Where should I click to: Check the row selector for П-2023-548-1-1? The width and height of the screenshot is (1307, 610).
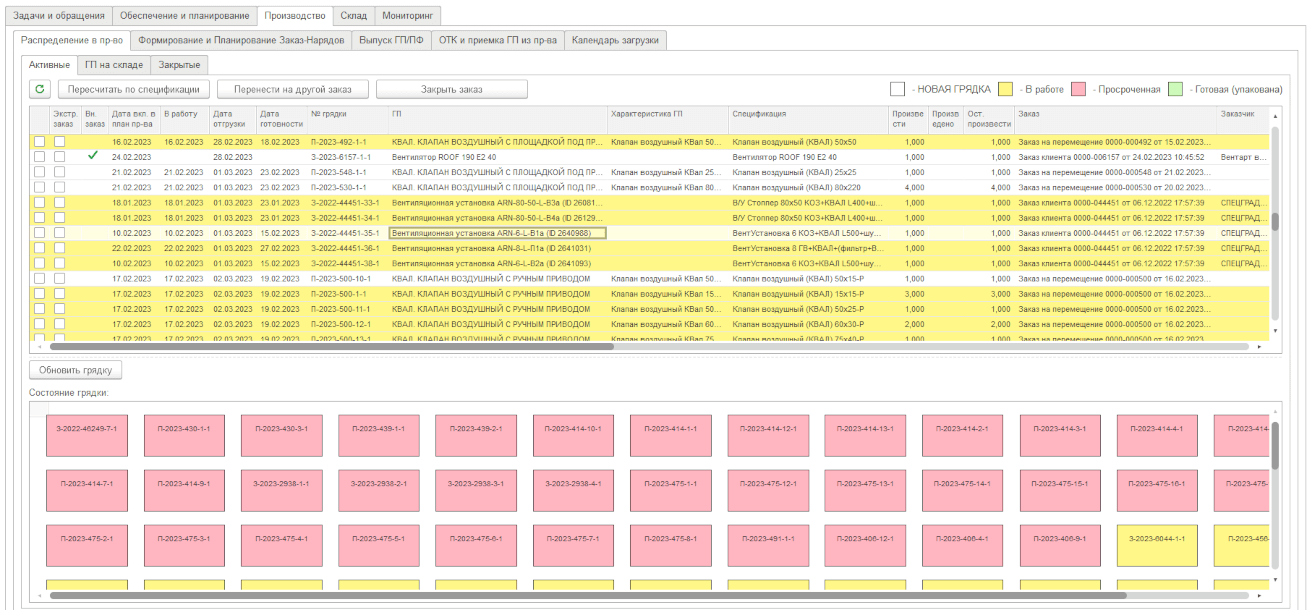click(x=39, y=172)
